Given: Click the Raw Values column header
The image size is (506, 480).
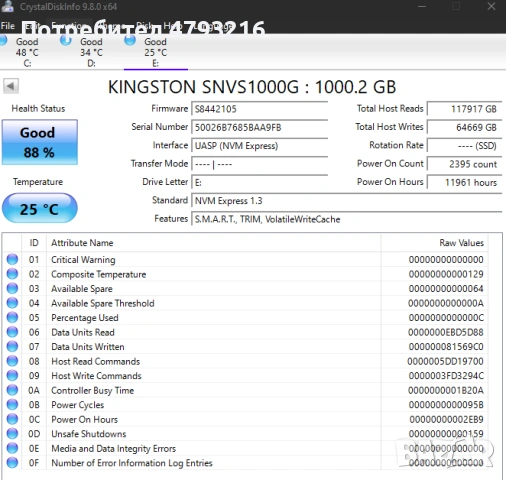Looking at the screenshot, I should 435,243.
